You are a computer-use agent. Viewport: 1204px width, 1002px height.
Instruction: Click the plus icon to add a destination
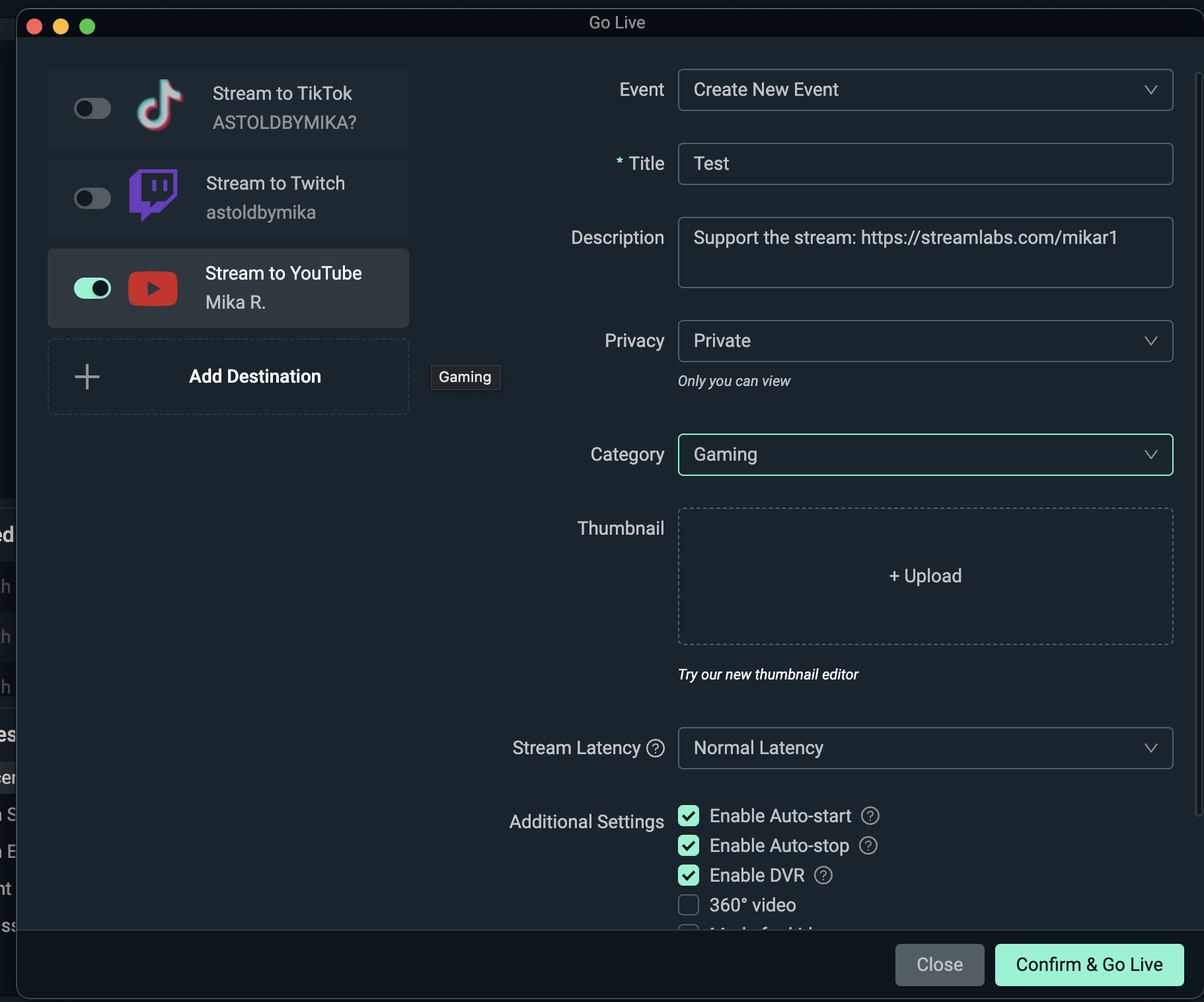click(x=86, y=376)
